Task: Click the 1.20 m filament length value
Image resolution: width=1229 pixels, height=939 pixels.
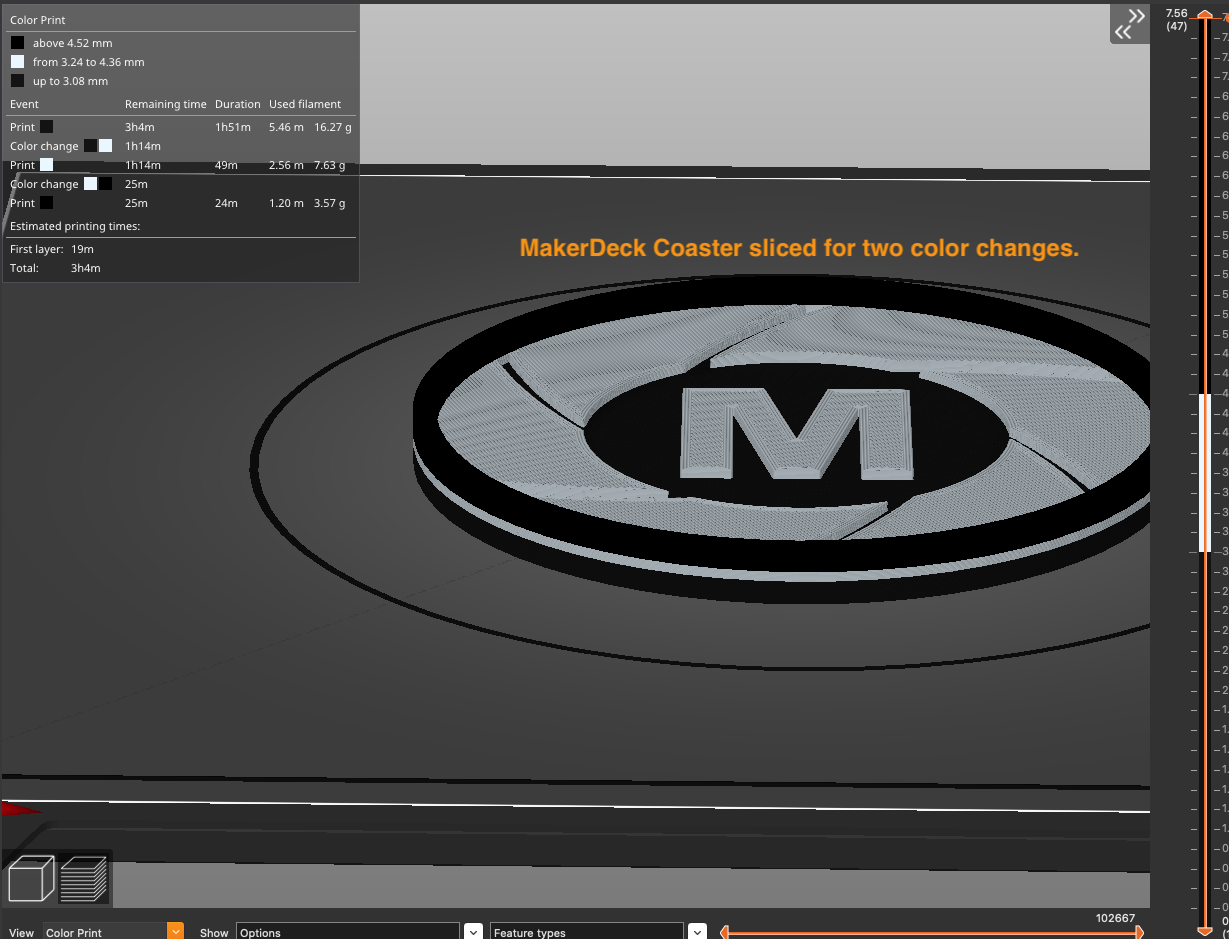Action: [x=287, y=203]
